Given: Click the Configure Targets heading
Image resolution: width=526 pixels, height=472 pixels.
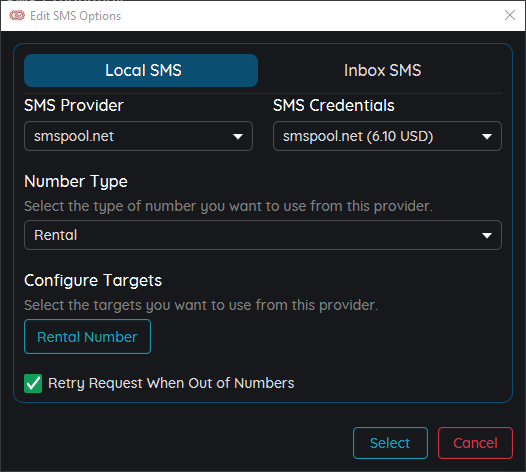Looking at the screenshot, I should click(93, 280).
